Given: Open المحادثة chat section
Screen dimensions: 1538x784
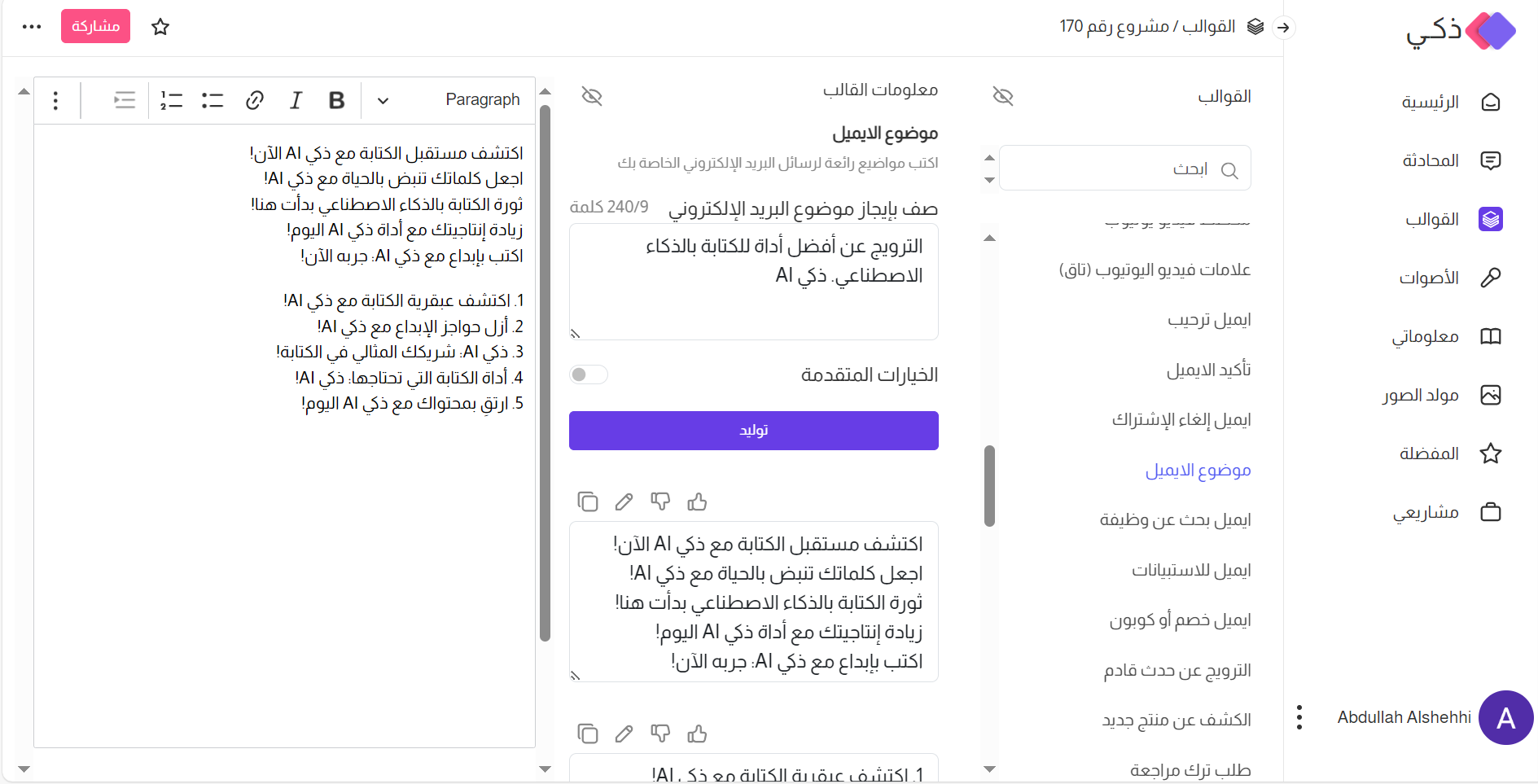Looking at the screenshot, I should [x=1451, y=160].
